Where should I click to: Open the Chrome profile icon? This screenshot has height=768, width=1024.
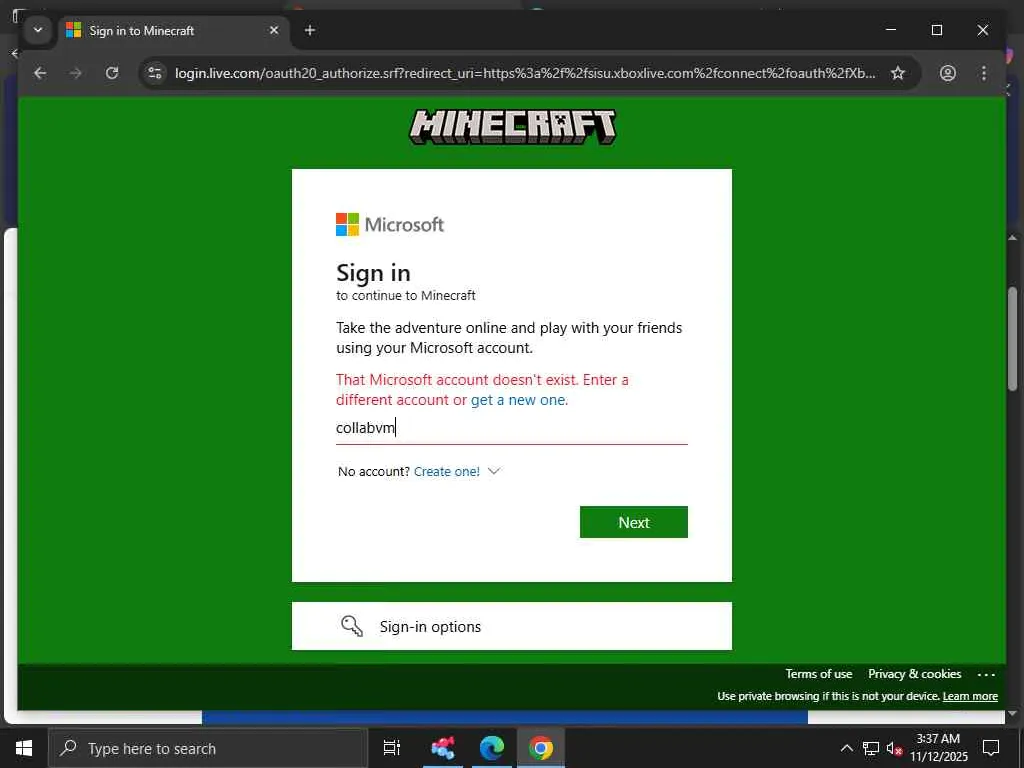(948, 73)
